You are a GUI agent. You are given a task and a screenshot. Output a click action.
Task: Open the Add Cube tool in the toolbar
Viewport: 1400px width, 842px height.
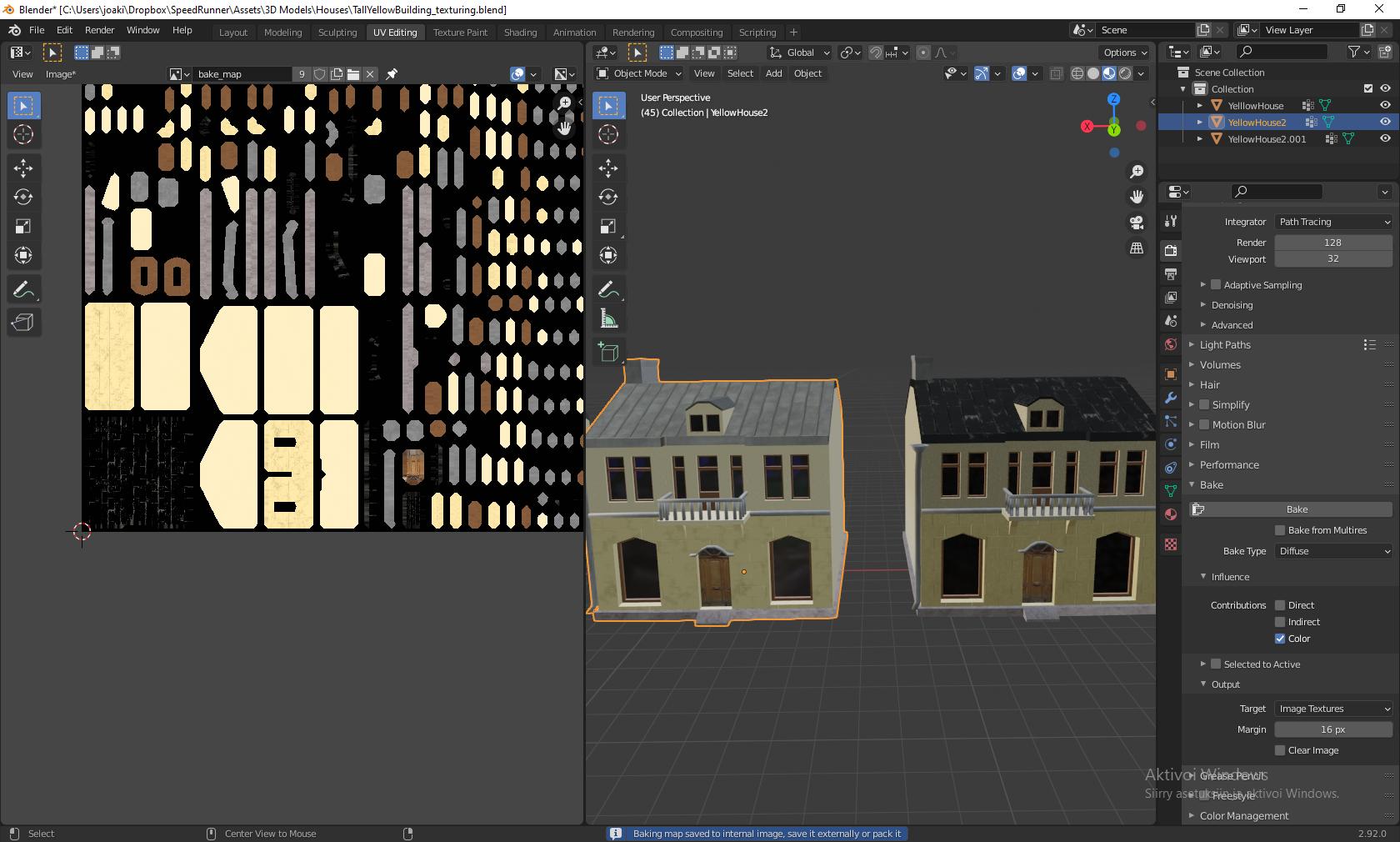click(x=608, y=352)
